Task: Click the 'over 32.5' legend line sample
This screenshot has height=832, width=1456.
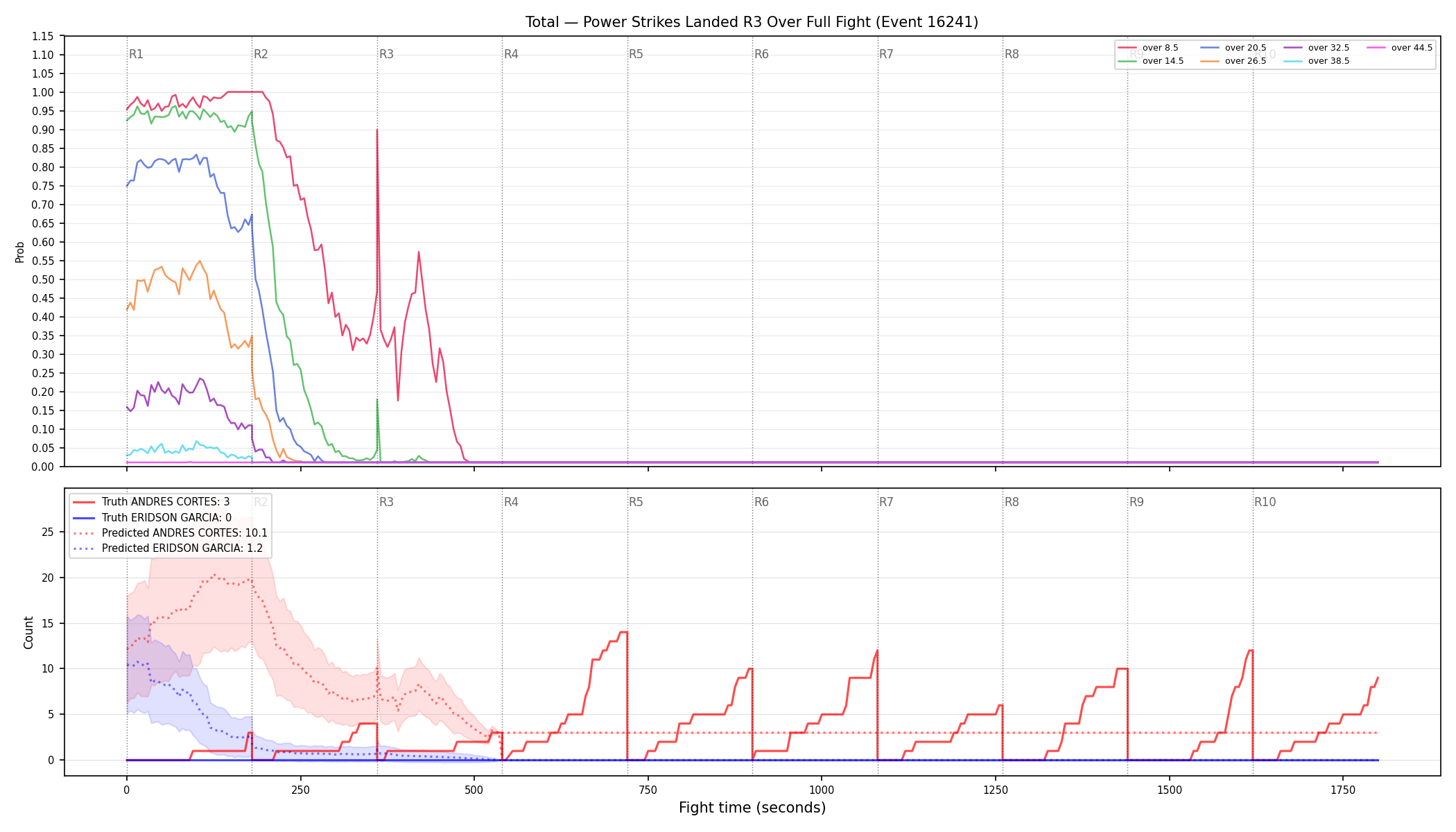Action: click(1293, 48)
